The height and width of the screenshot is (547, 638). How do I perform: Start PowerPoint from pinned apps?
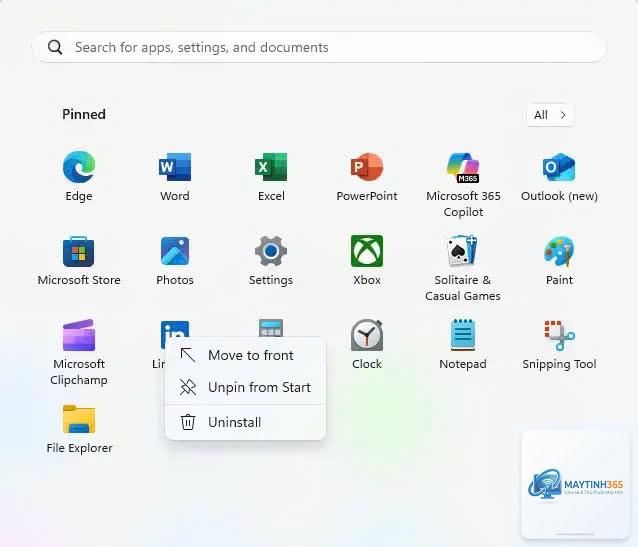367,167
